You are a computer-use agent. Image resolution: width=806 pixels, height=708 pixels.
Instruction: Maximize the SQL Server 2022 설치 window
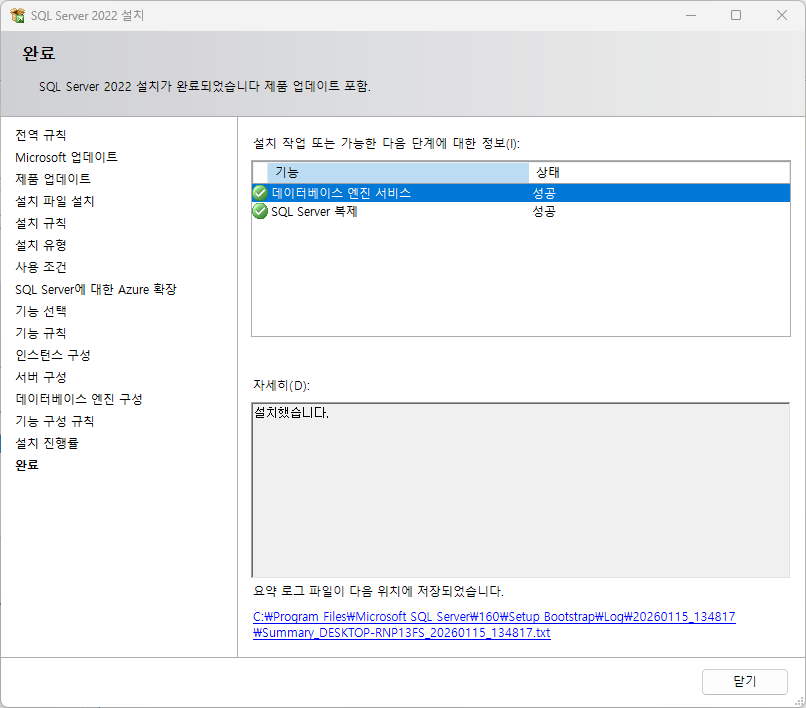pyautogui.click(x=736, y=15)
